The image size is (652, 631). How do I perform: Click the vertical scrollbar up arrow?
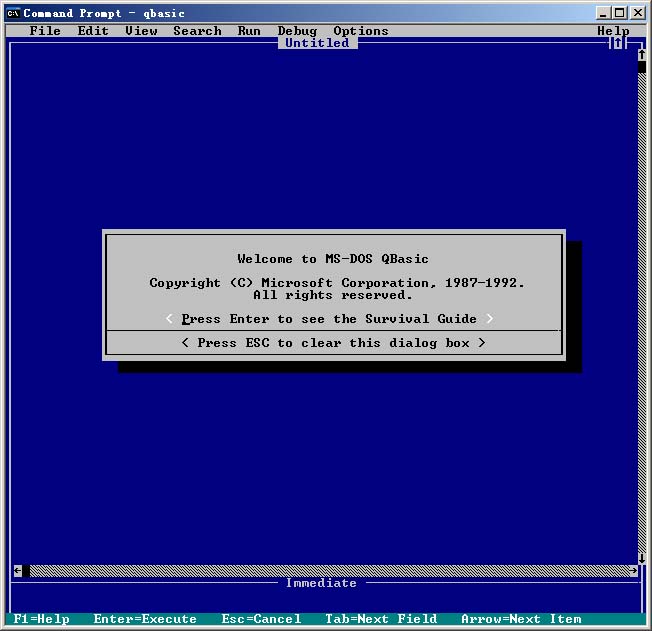tap(642, 54)
